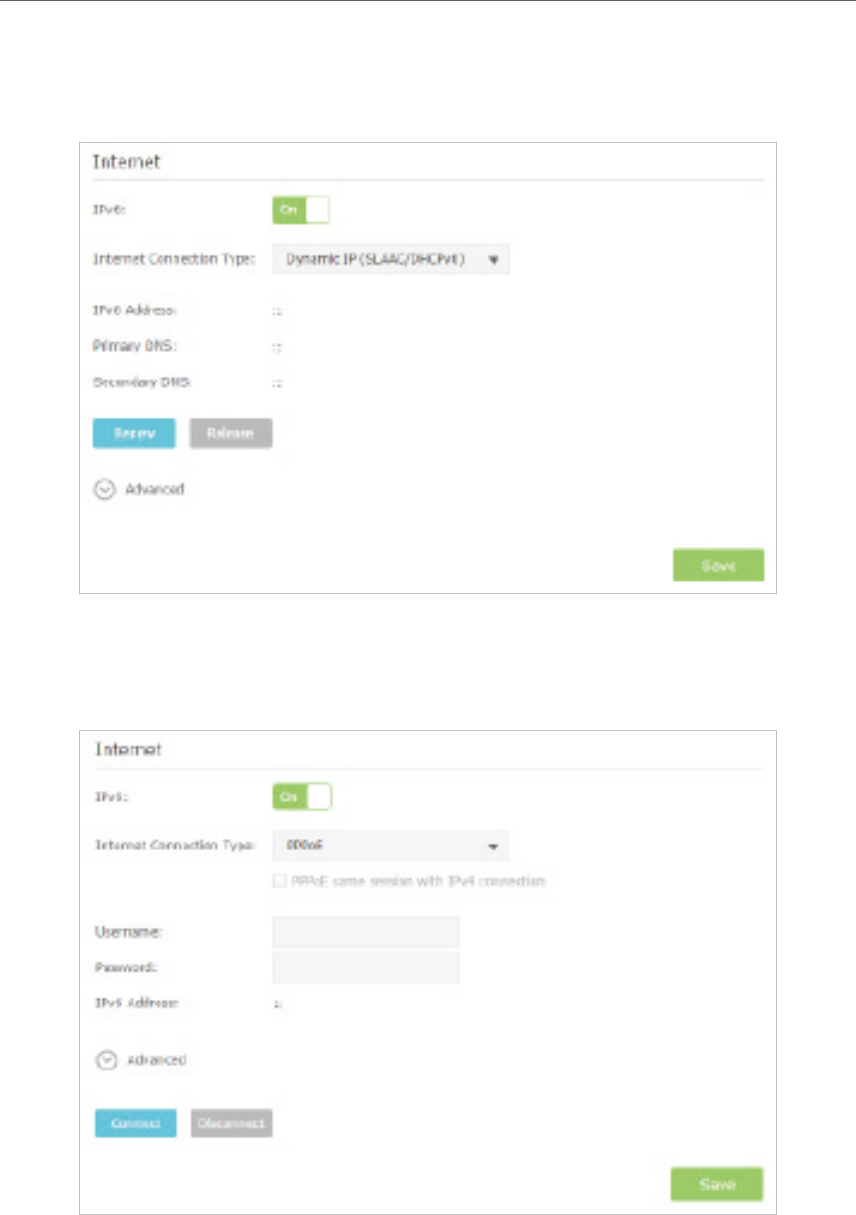The height and width of the screenshot is (1215, 856).
Task: Click the down arrow icon on PPPoE dropdown
Action: [x=493, y=847]
